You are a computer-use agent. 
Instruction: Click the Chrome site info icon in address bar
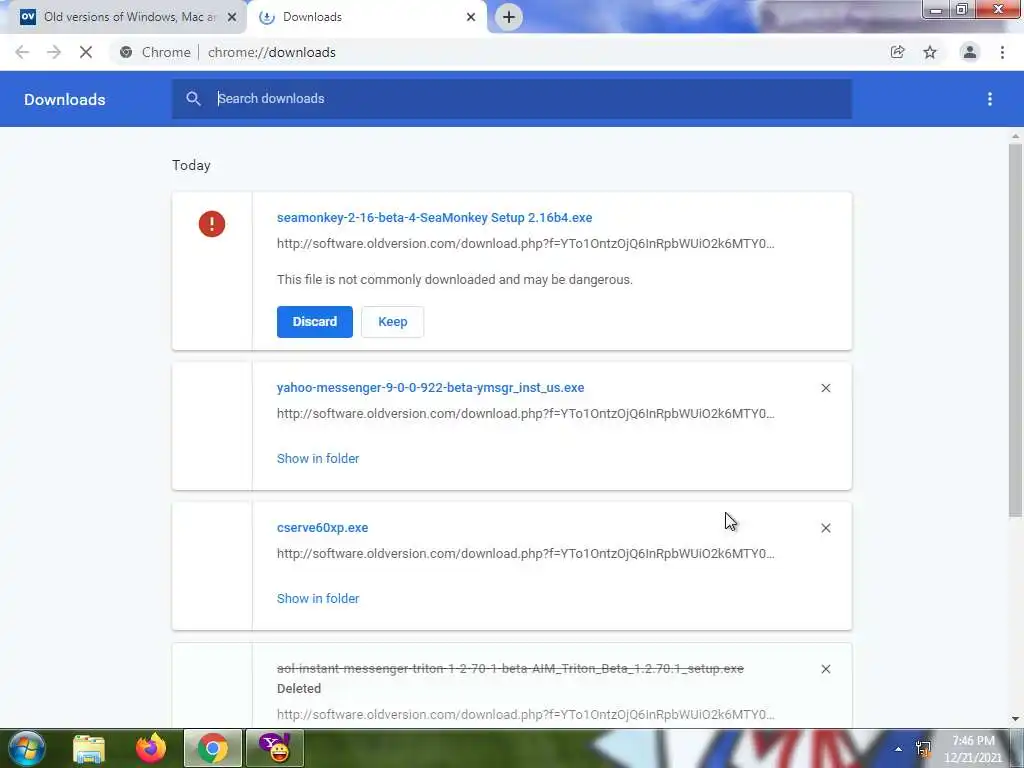pyautogui.click(x=126, y=52)
